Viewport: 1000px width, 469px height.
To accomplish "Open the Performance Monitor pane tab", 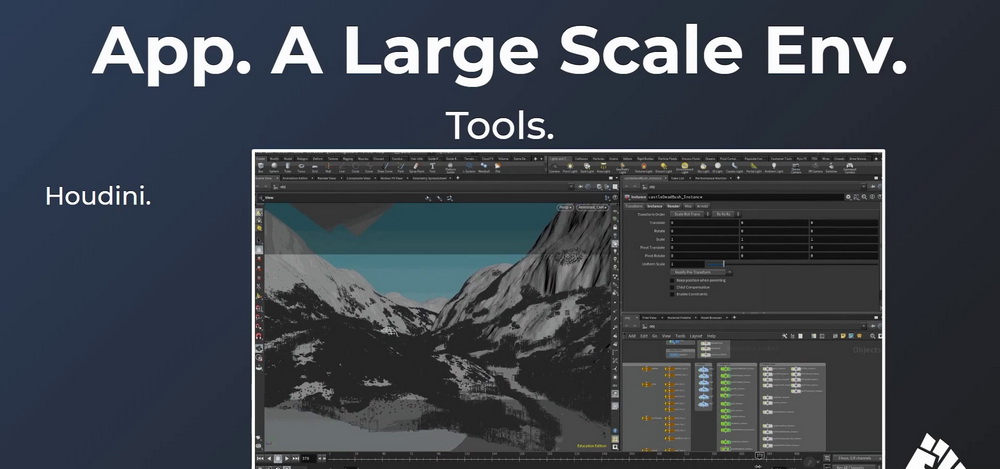I will [x=710, y=178].
